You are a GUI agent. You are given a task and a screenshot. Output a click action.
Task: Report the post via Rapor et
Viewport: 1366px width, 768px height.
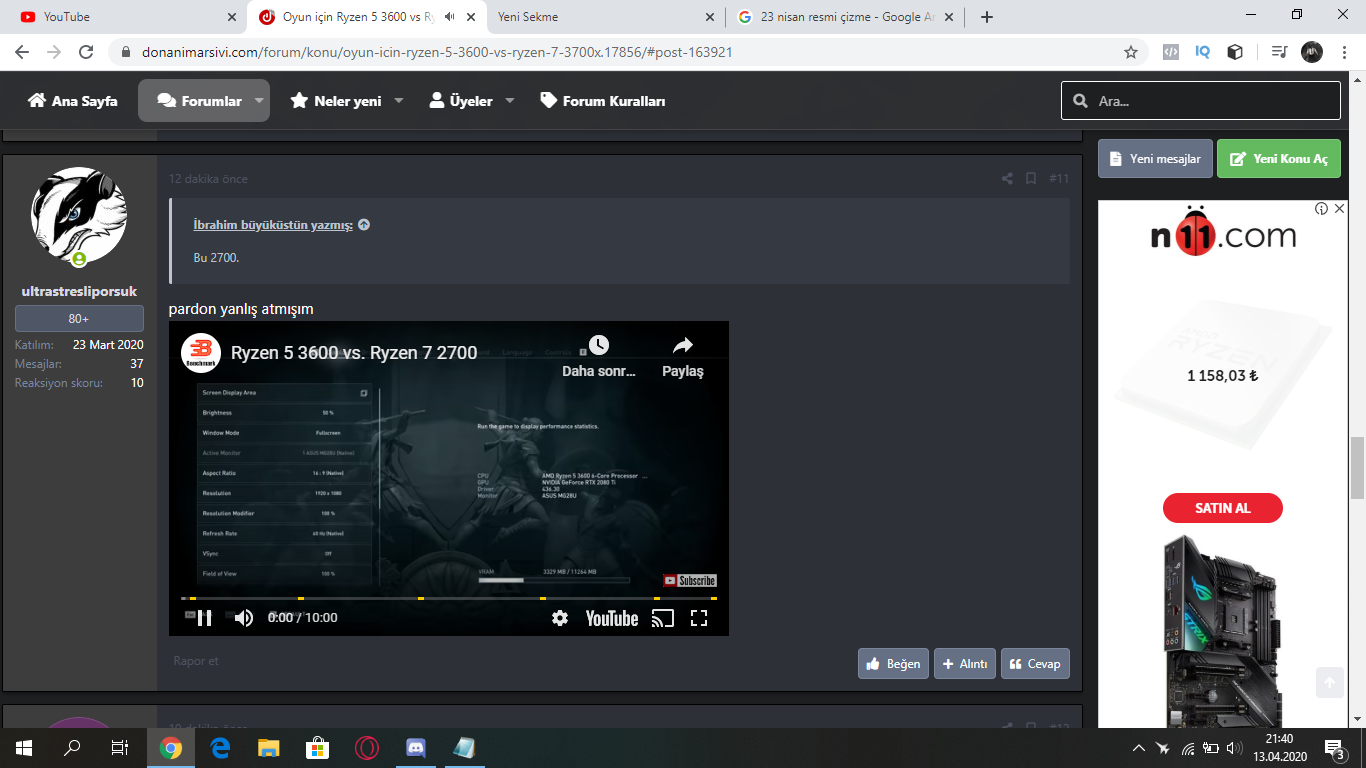(196, 661)
